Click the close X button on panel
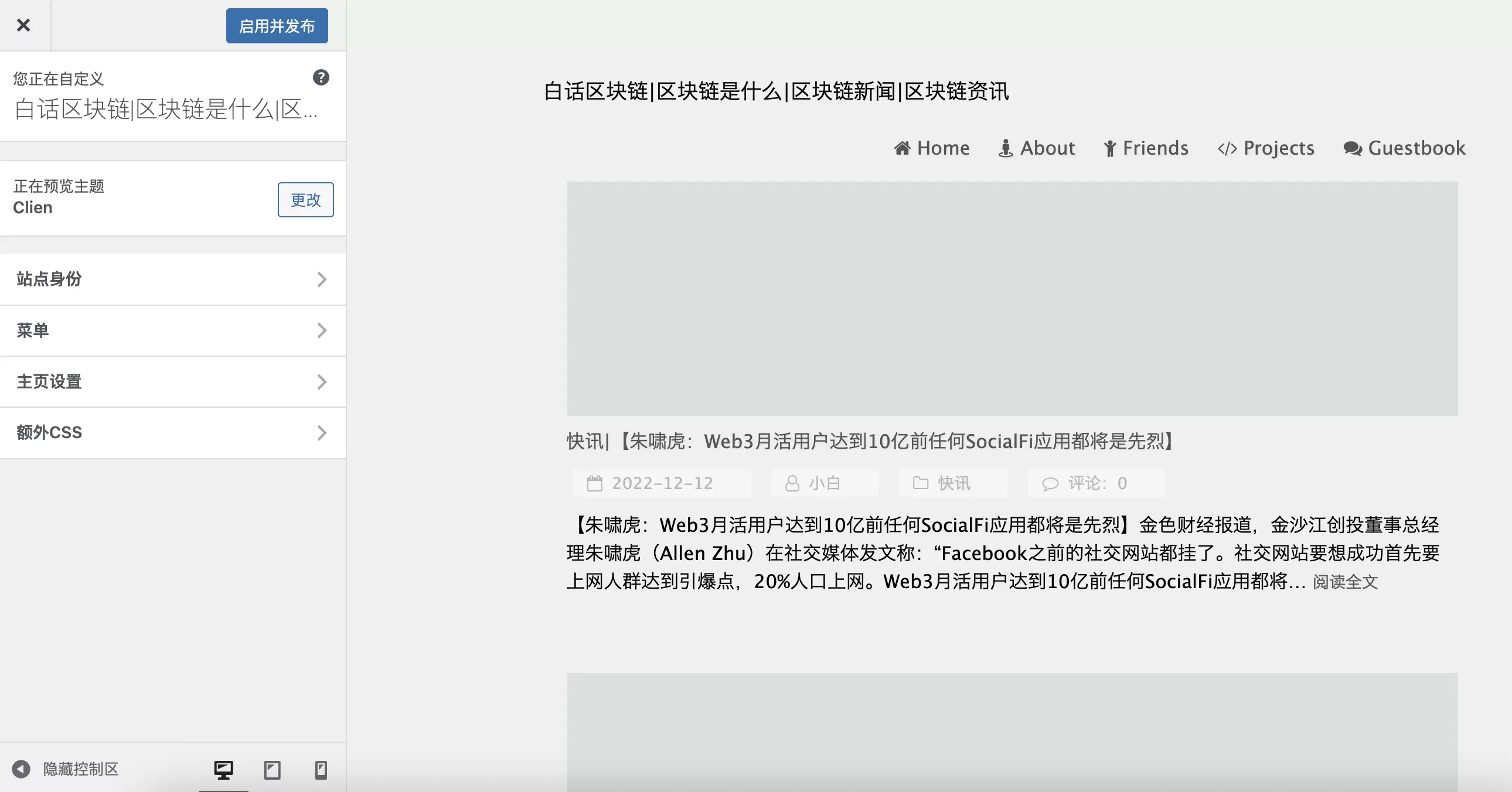Screen dimensions: 1512x792 pos(23,25)
